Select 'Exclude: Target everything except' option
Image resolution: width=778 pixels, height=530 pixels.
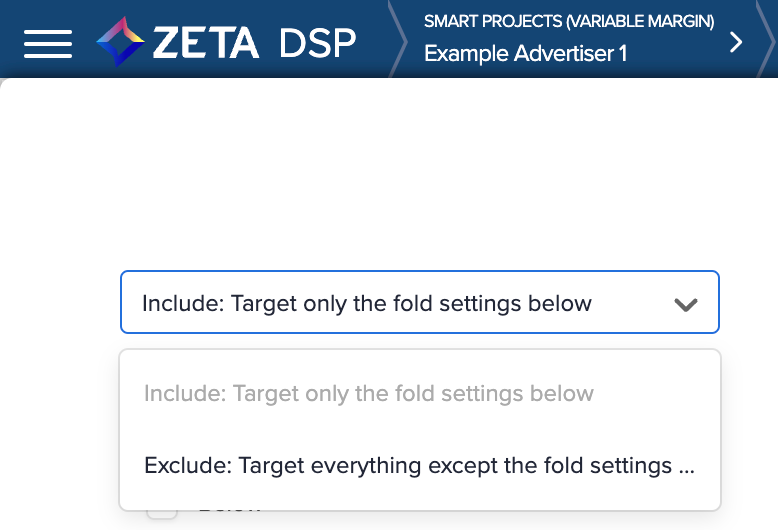(x=419, y=465)
